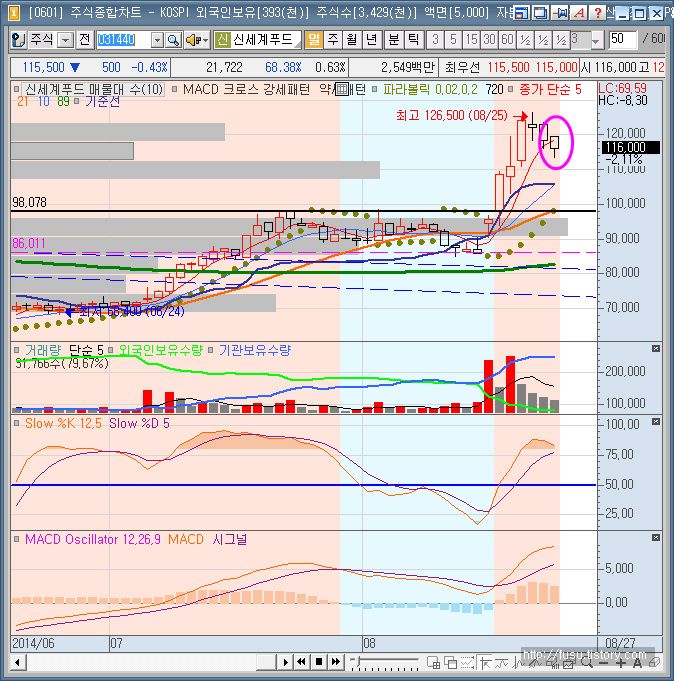Click the 031440 stock code input field
This screenshot has width=674, height=681.
(x=123, y=40)
